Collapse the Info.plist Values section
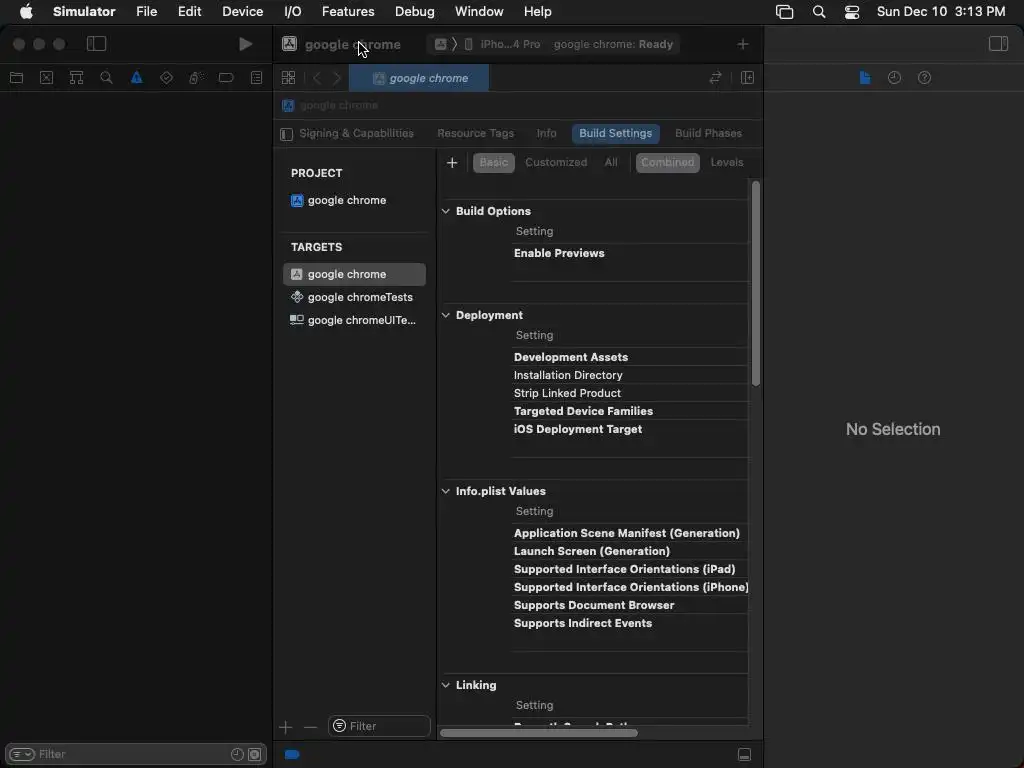Viewport: 1024px width, 768px height. (x=445, y=491)
